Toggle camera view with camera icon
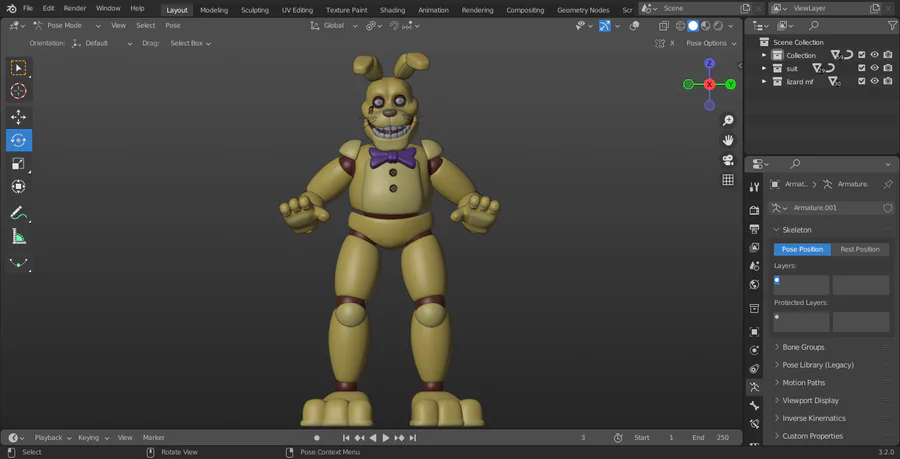This screenshot has width=900, height=459. tap(728, 160)
